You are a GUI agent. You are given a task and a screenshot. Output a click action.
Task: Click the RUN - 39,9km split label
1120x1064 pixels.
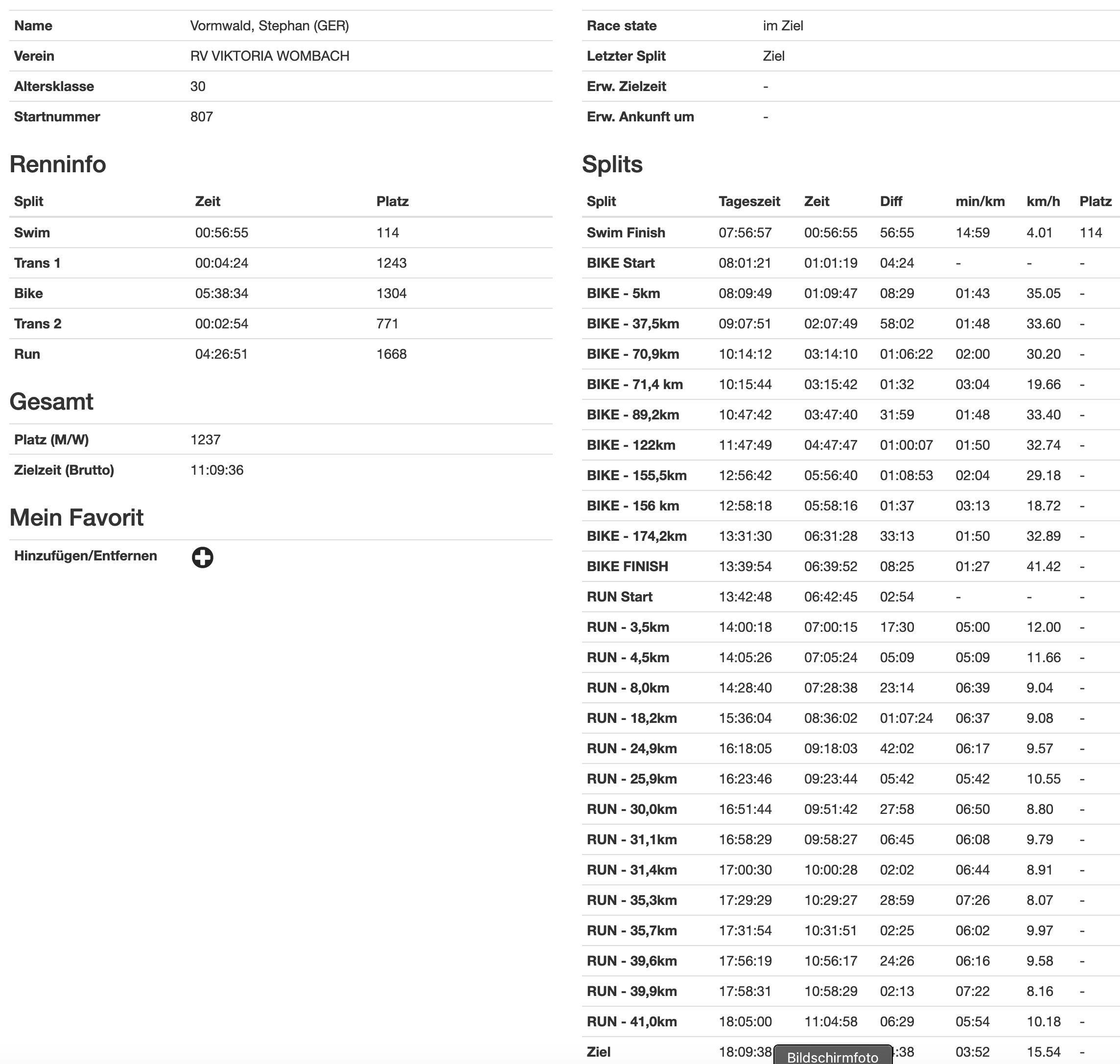pyautogui.click(x=631, y=991)
